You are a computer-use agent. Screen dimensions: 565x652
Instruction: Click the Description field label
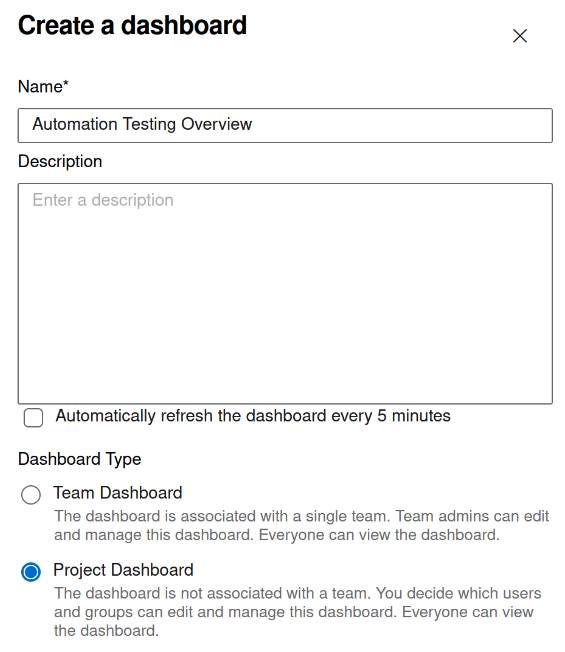60,161
